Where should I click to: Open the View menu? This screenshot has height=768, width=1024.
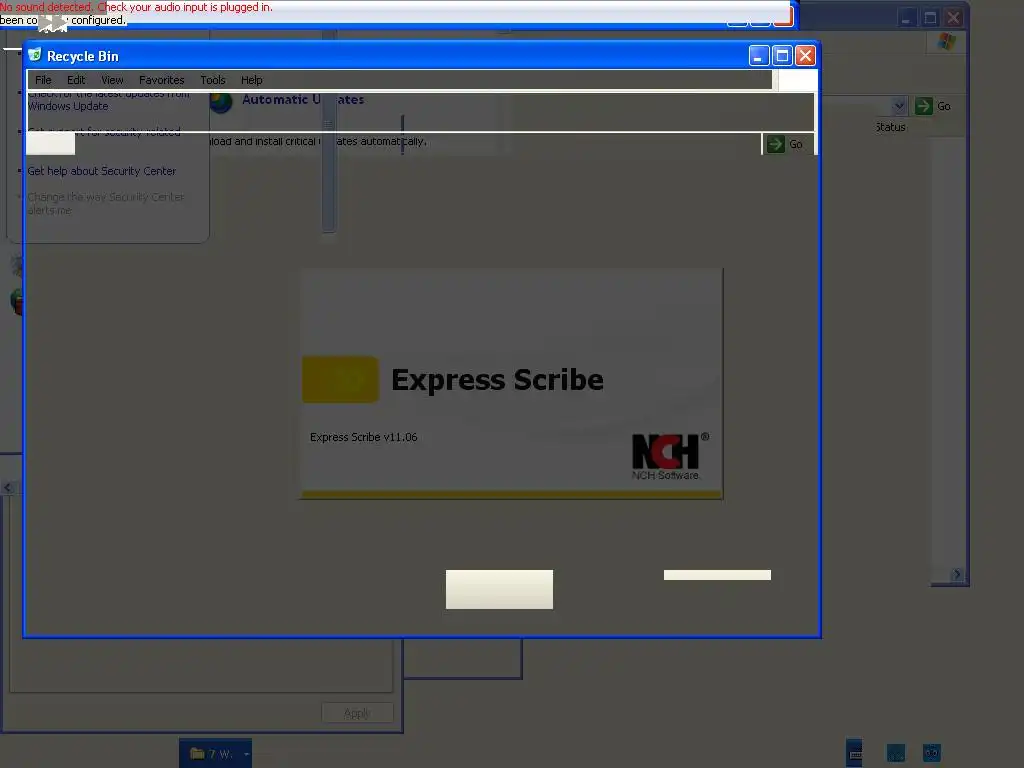112,80
